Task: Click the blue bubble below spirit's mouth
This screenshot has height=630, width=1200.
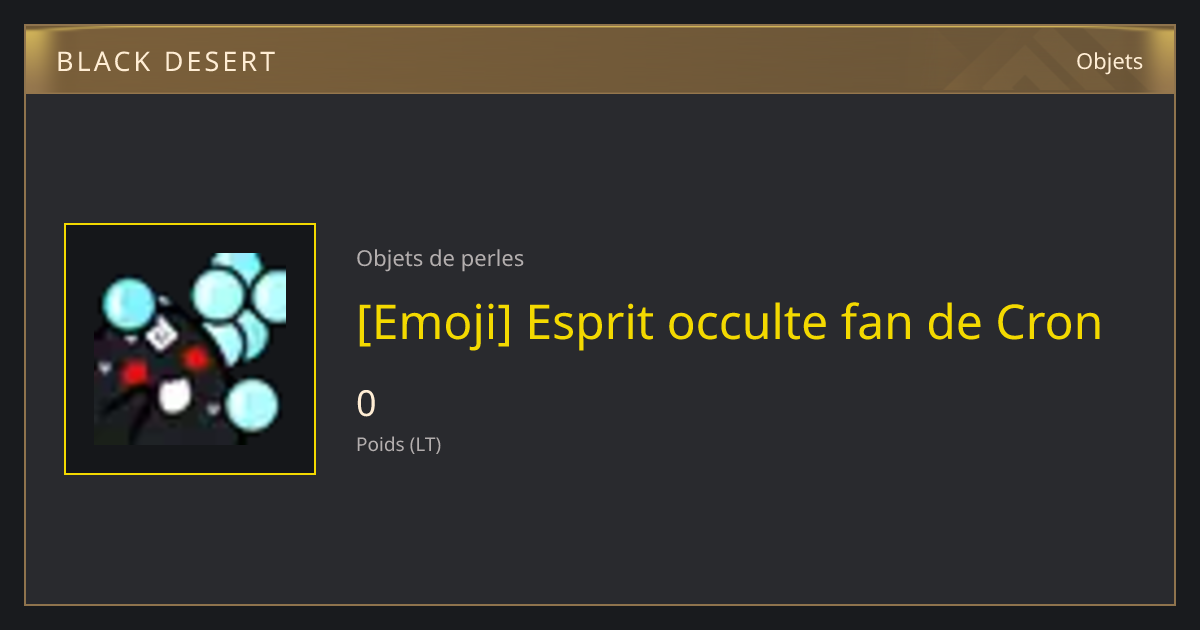Action: click(250, 405)
